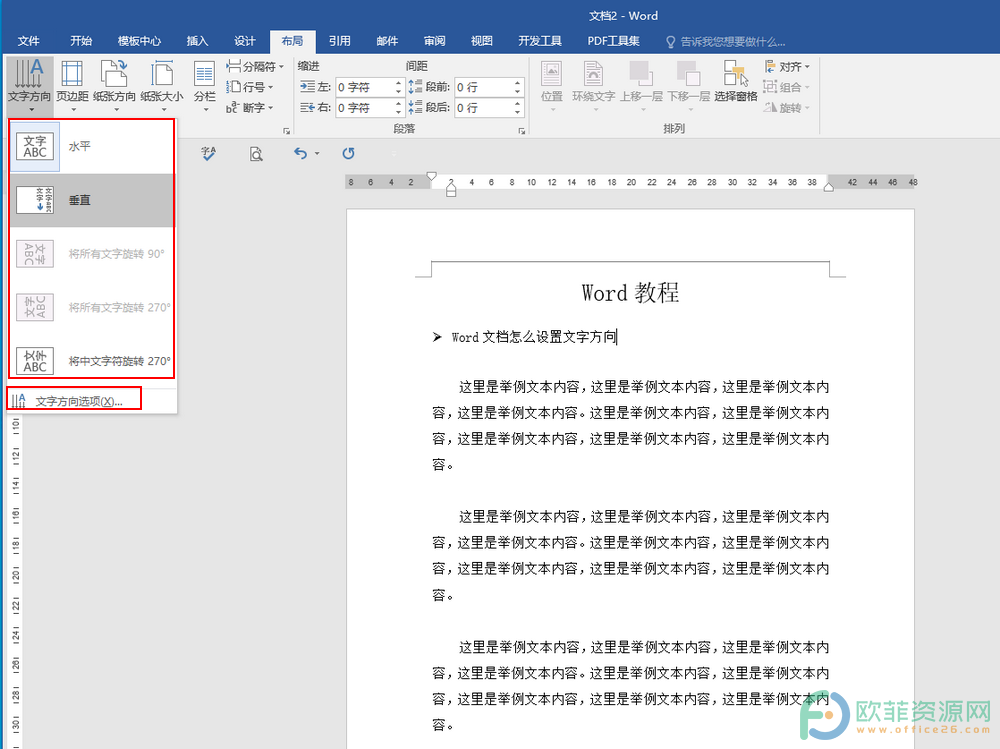Screen dimensions: 1000x749
Task: Click the Orientation (纸张方向) icon
Action: [x=114, y=85]
